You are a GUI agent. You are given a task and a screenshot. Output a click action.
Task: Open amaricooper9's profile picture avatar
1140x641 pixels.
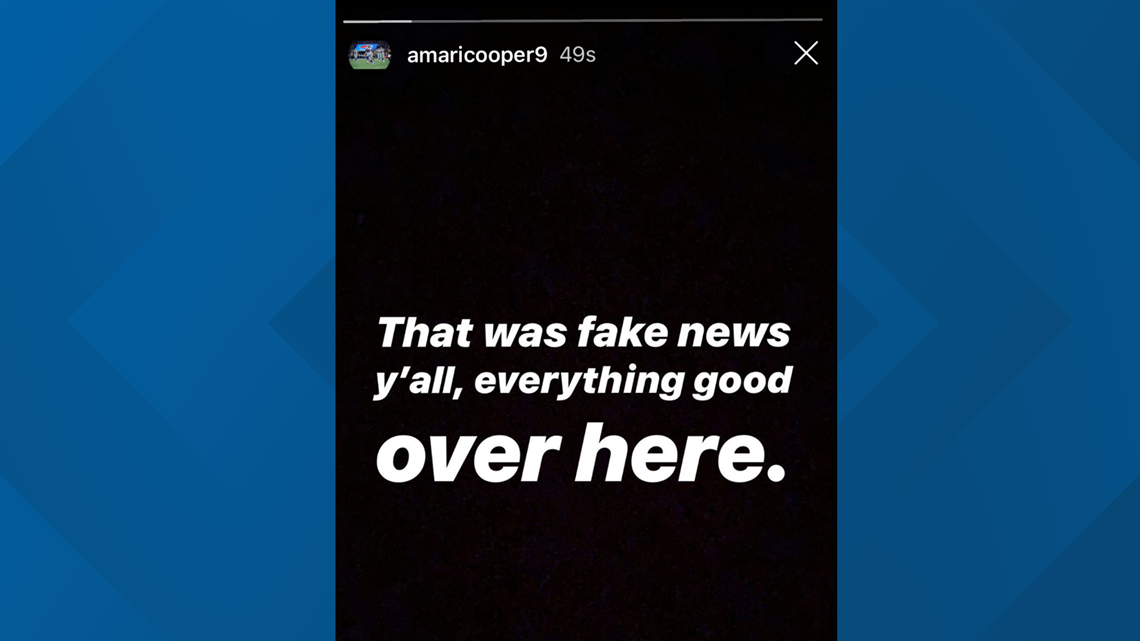(x=369, y=55)
